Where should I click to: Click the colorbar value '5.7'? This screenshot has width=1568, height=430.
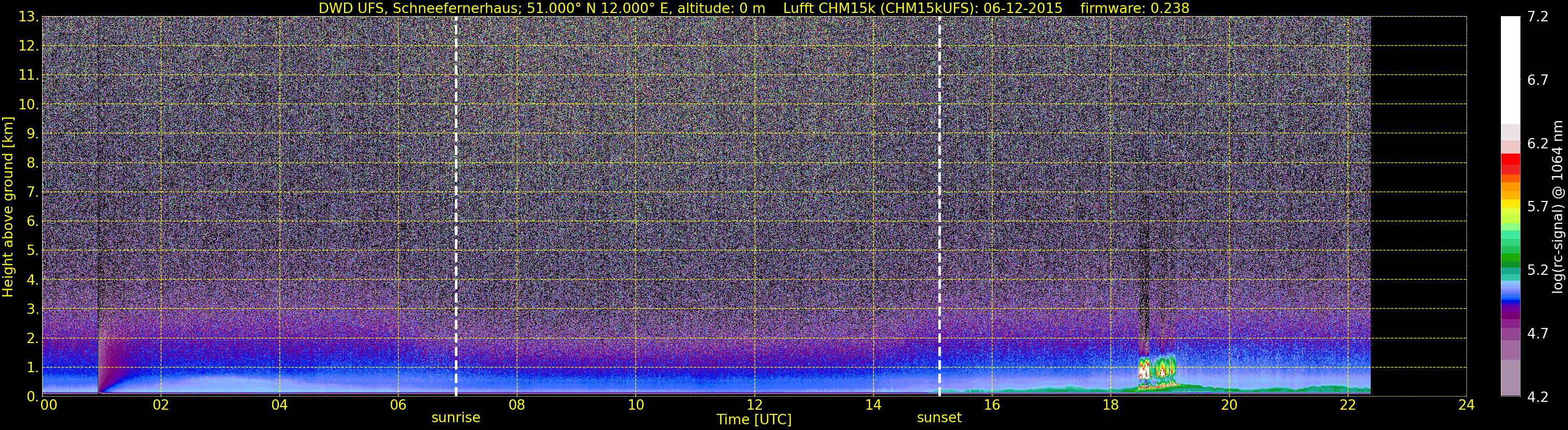coord(1538,207)
